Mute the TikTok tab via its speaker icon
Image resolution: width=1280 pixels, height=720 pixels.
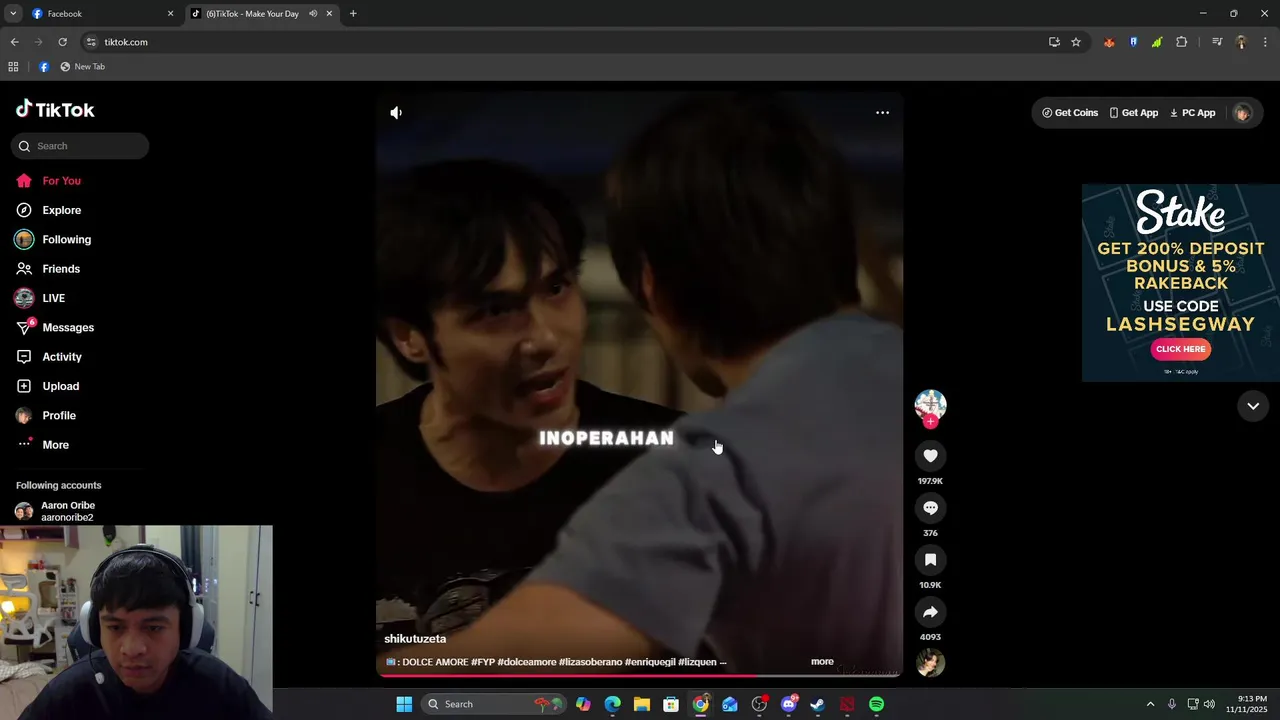click(313, 14)
